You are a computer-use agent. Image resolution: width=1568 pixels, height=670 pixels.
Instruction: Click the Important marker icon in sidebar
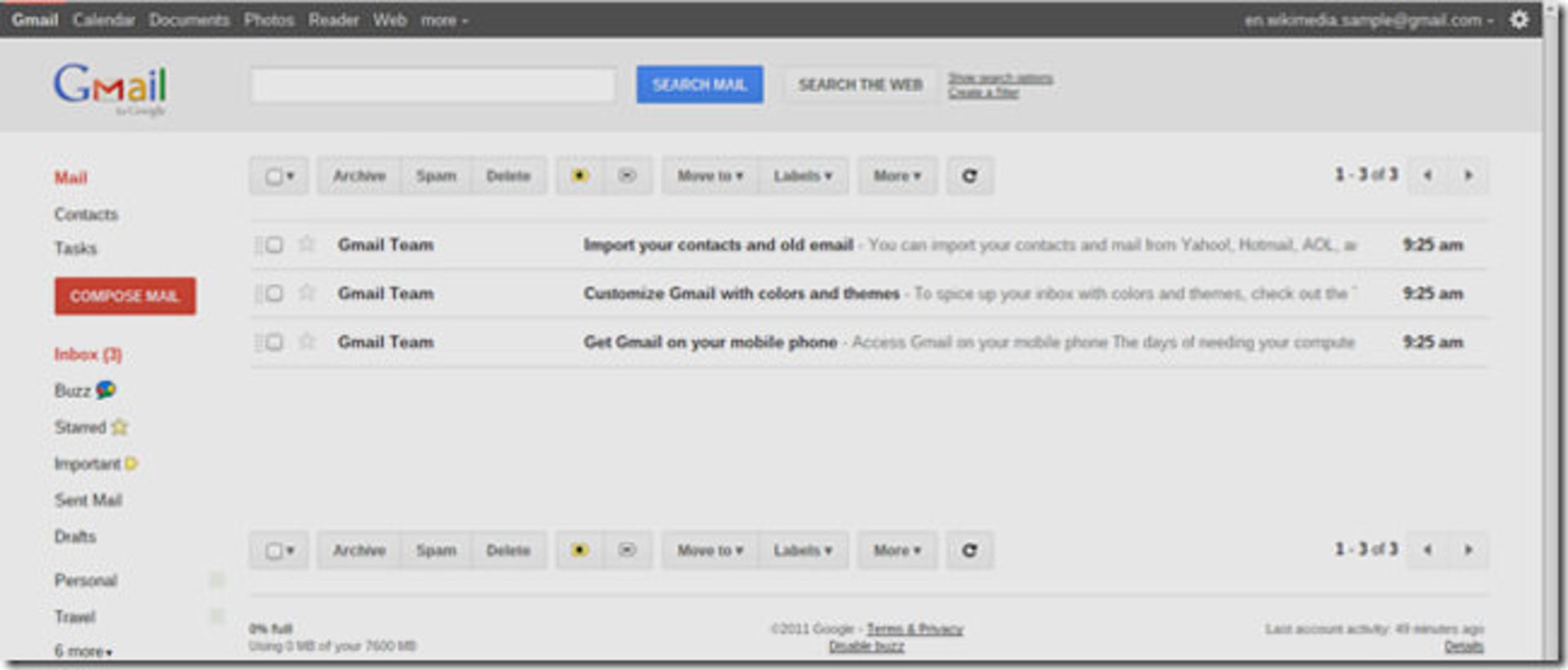click(131, 464)
